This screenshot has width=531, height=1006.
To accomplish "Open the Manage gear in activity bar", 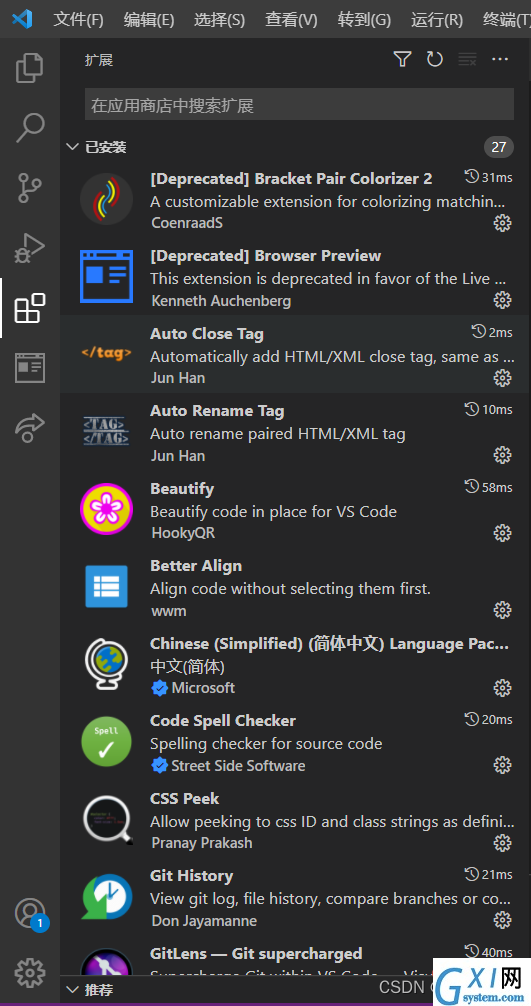I will pyautogui.click(x=30, y=973).
